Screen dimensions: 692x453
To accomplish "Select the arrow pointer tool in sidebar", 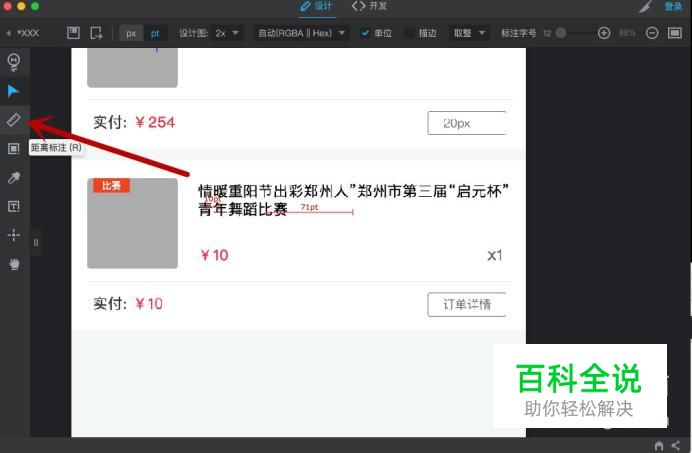I will (x=13, y=91).
